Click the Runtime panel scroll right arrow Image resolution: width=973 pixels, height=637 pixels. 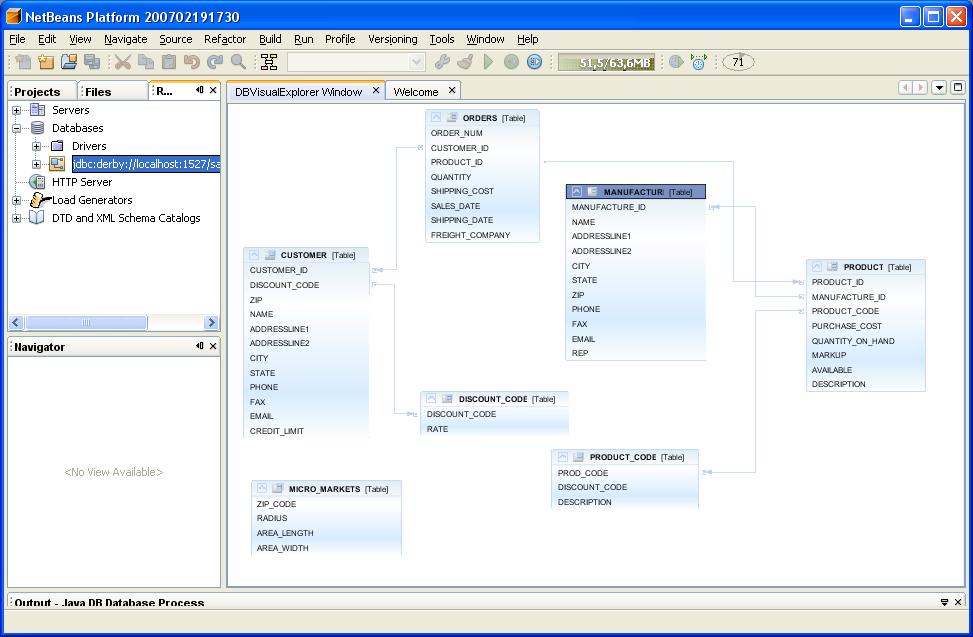pyautogui.click(x=211, y=323)
